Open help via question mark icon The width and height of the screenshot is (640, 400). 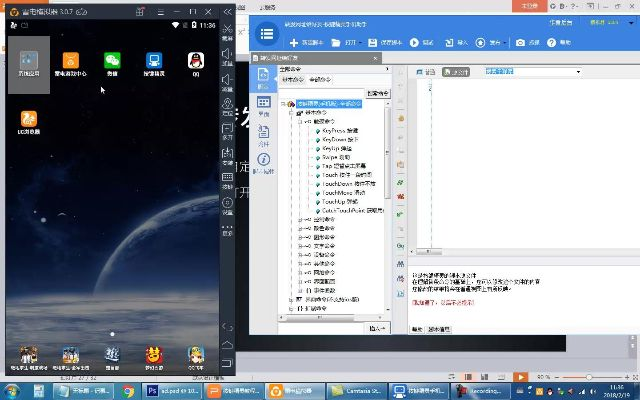[553, 43]
